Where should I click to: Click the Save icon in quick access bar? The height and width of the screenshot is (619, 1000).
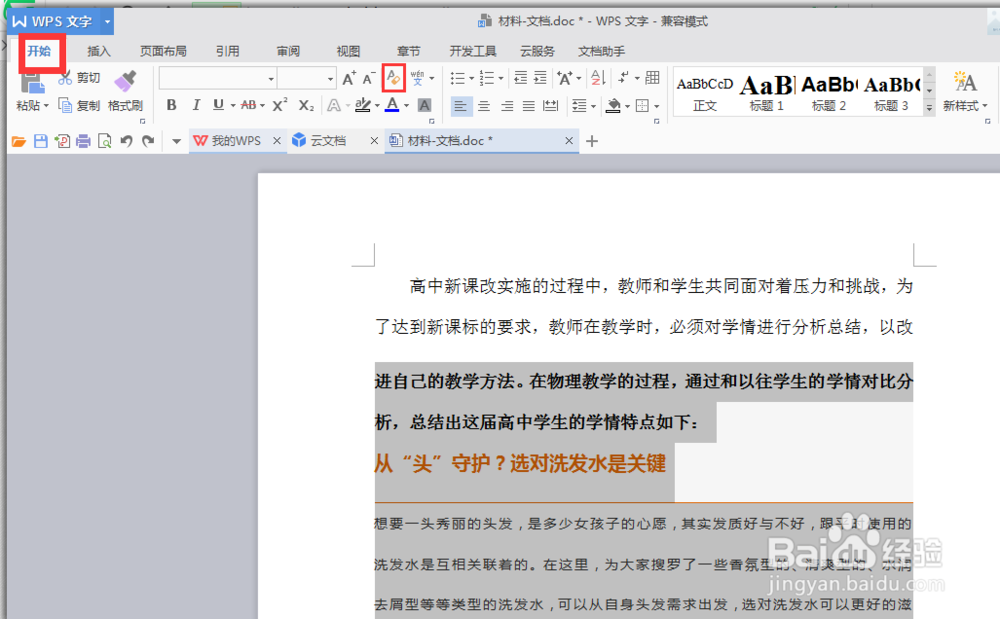coord(40,141)
